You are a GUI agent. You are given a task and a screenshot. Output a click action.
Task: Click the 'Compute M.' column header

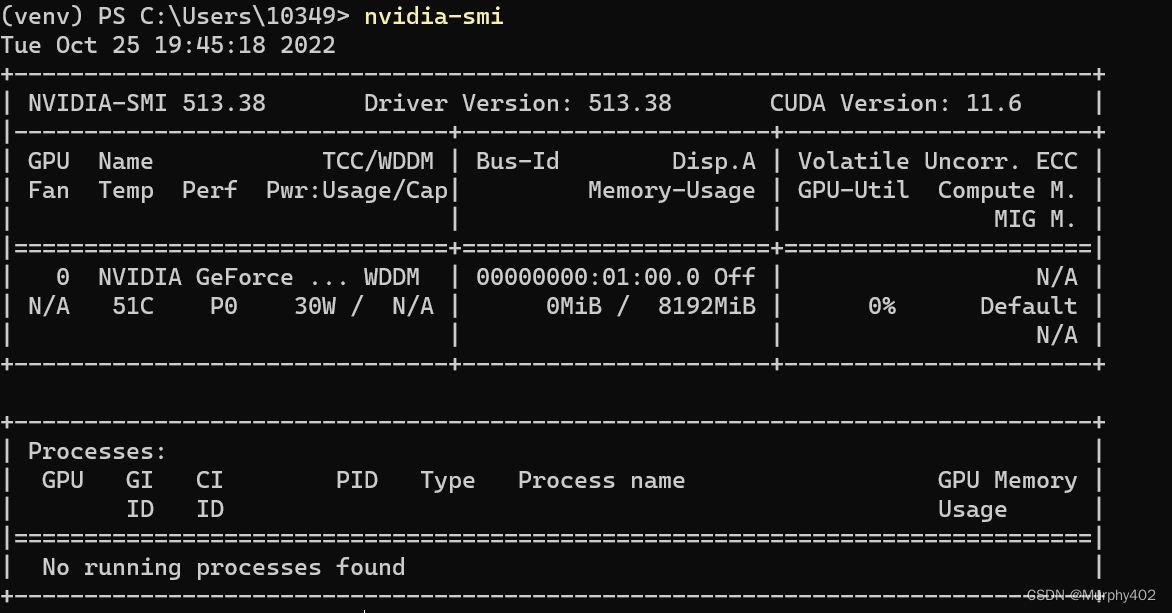point(1007,191)
